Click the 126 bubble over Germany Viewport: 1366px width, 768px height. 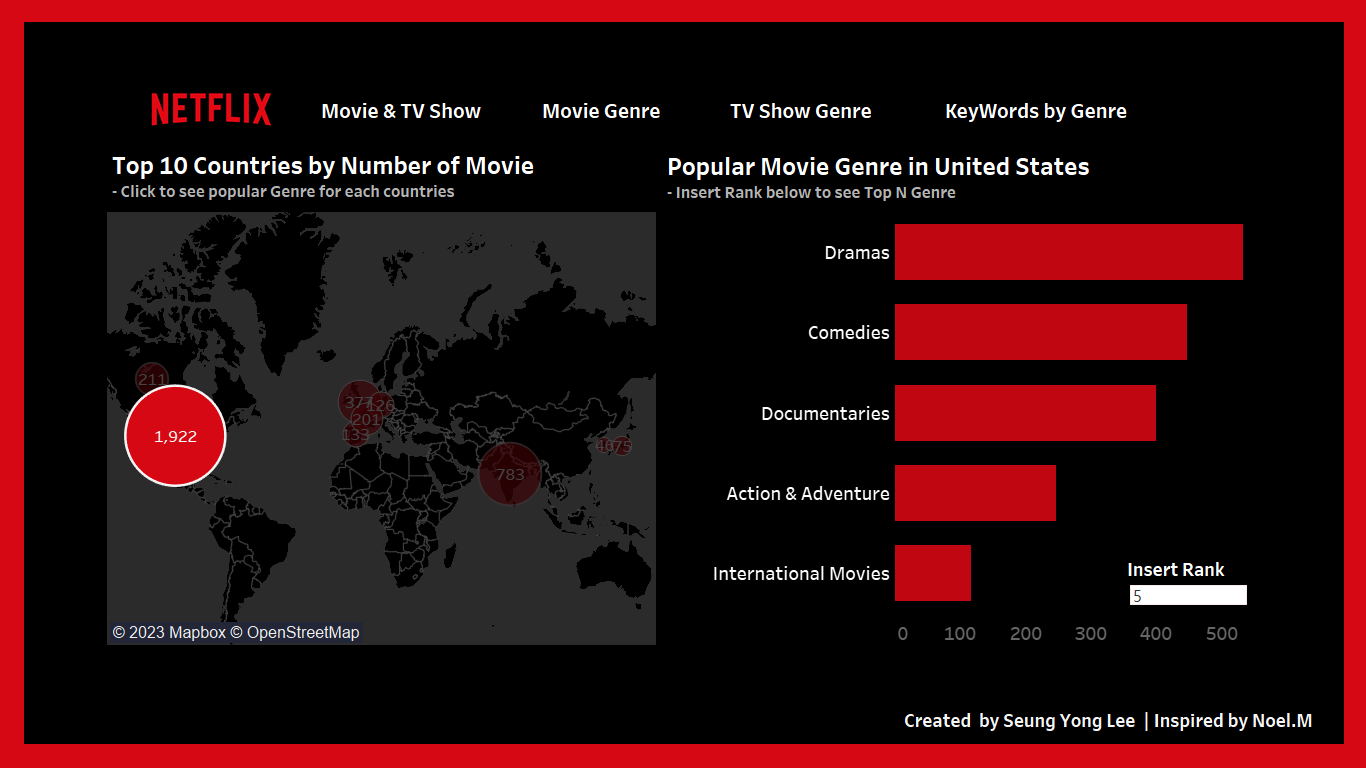(381, 405)
